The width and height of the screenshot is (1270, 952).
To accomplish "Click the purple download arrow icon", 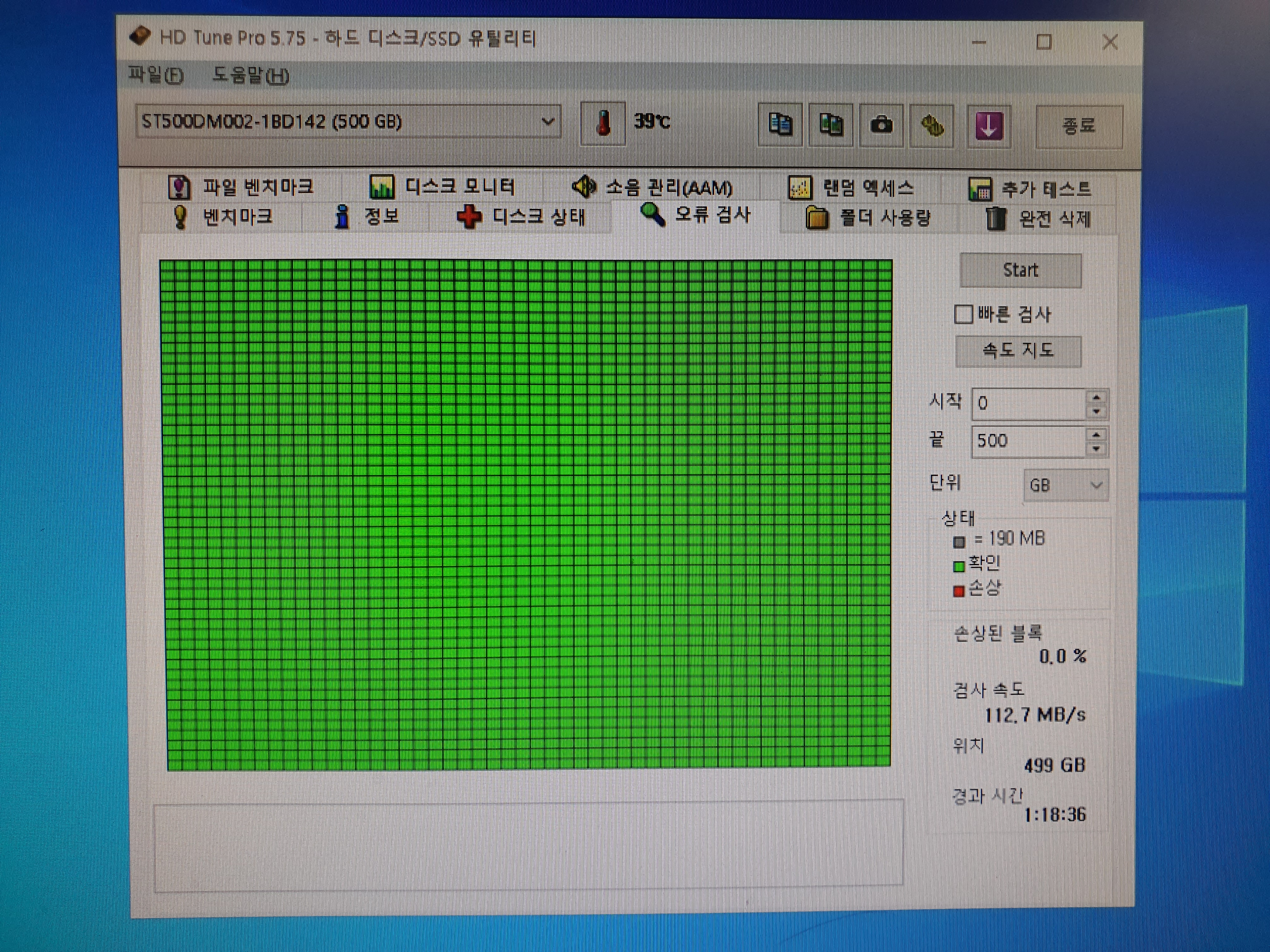I will coord(989,126).
